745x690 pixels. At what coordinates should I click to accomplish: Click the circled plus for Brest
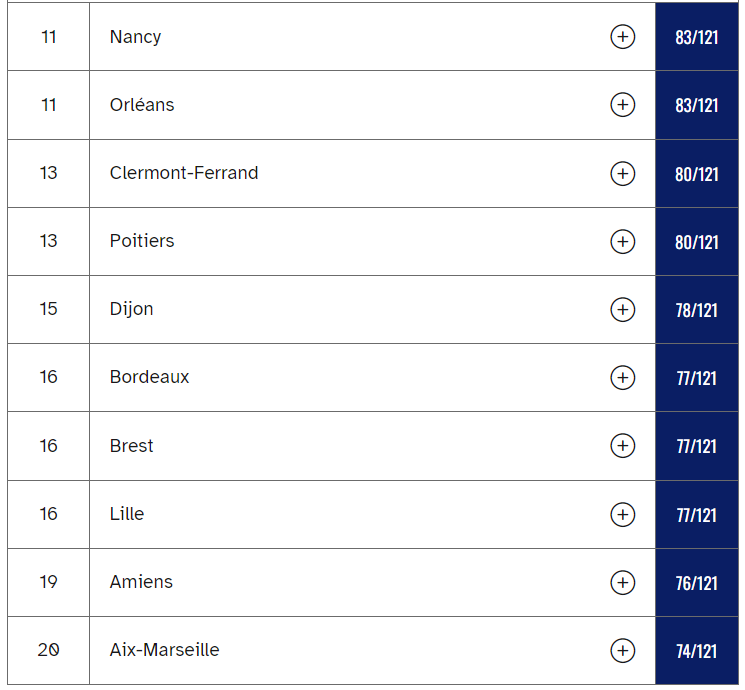tap(622, 446)
